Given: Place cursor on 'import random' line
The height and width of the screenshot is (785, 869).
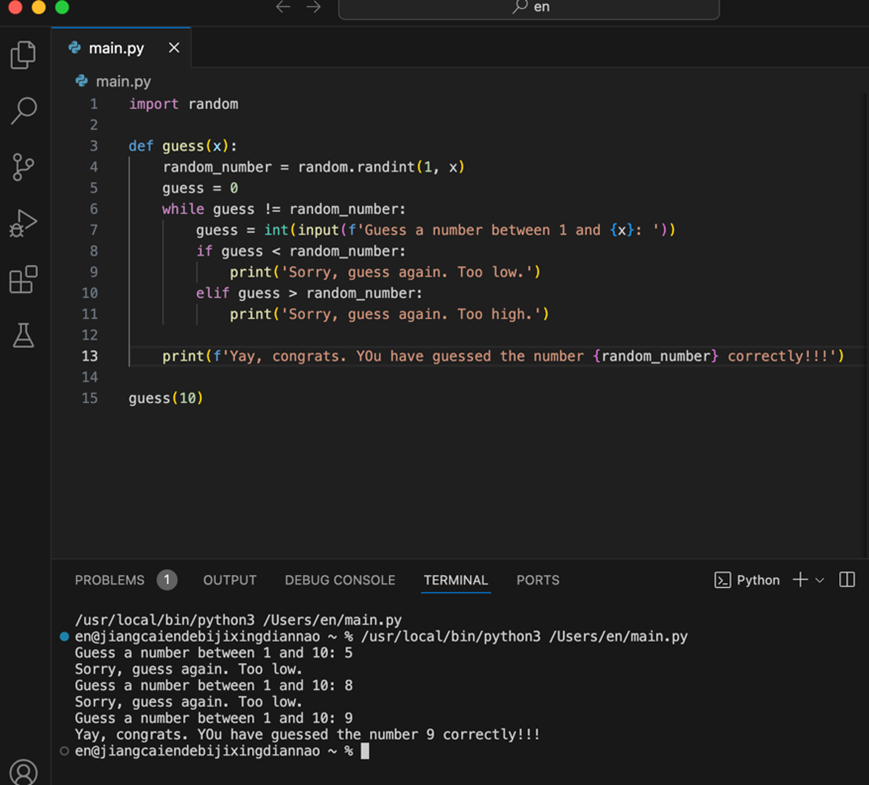Looking at the screenshot, I should [x=183, y=104].
